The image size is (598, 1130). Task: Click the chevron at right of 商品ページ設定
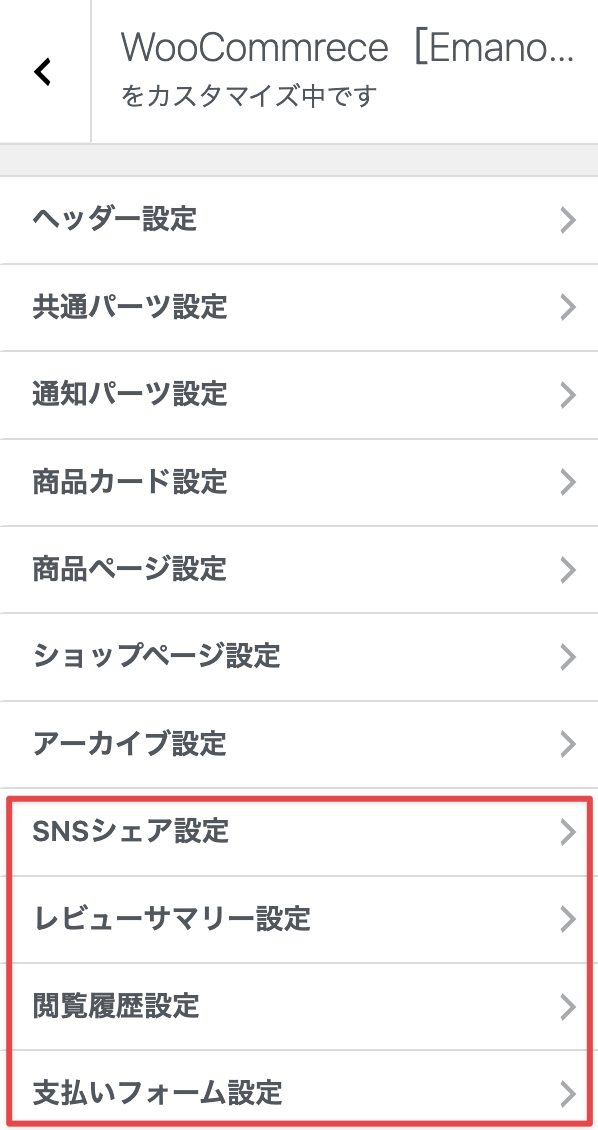coord(568,569)
